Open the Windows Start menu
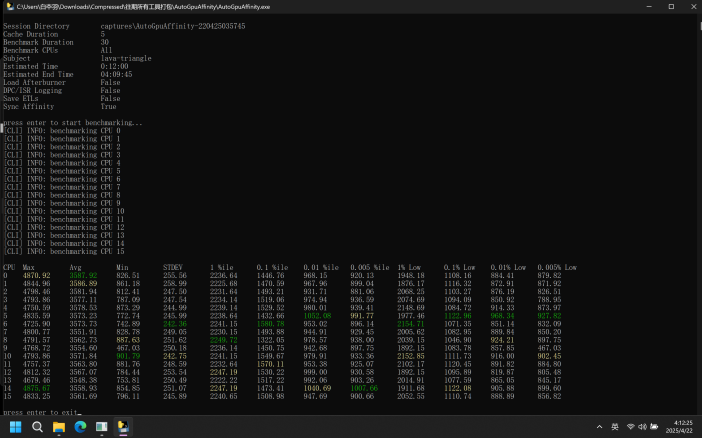The width and height of the screenshot is (702, 438). coord(16,427)
